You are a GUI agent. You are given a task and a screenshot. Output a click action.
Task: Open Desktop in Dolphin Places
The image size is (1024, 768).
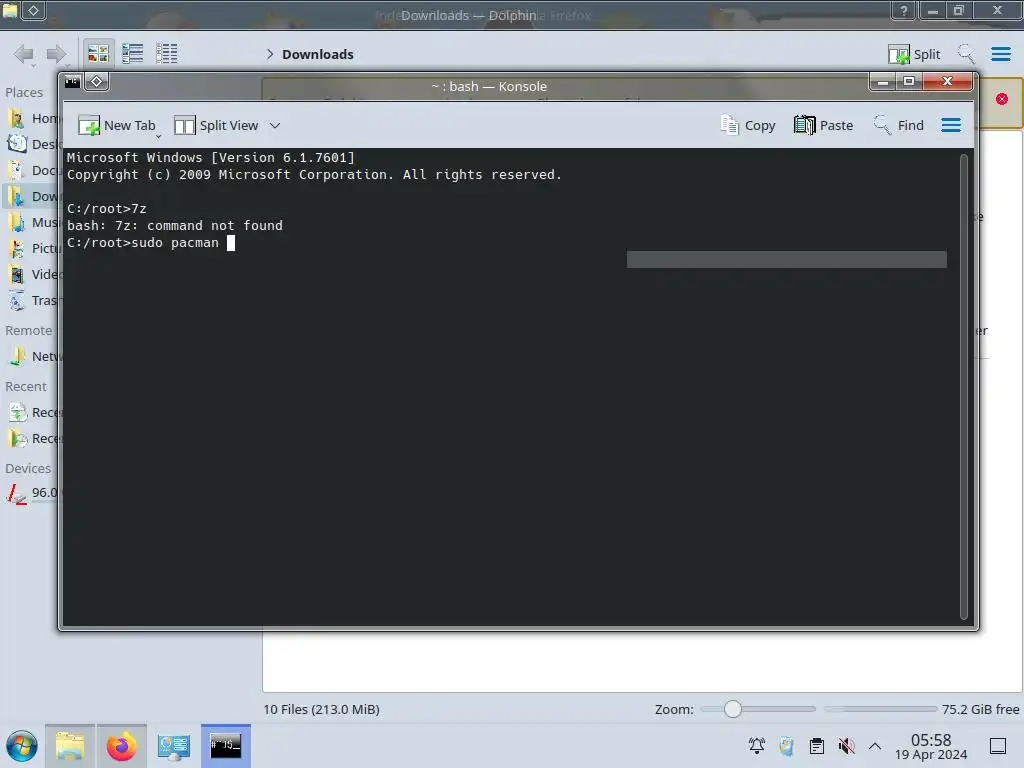tap(33, 144)
